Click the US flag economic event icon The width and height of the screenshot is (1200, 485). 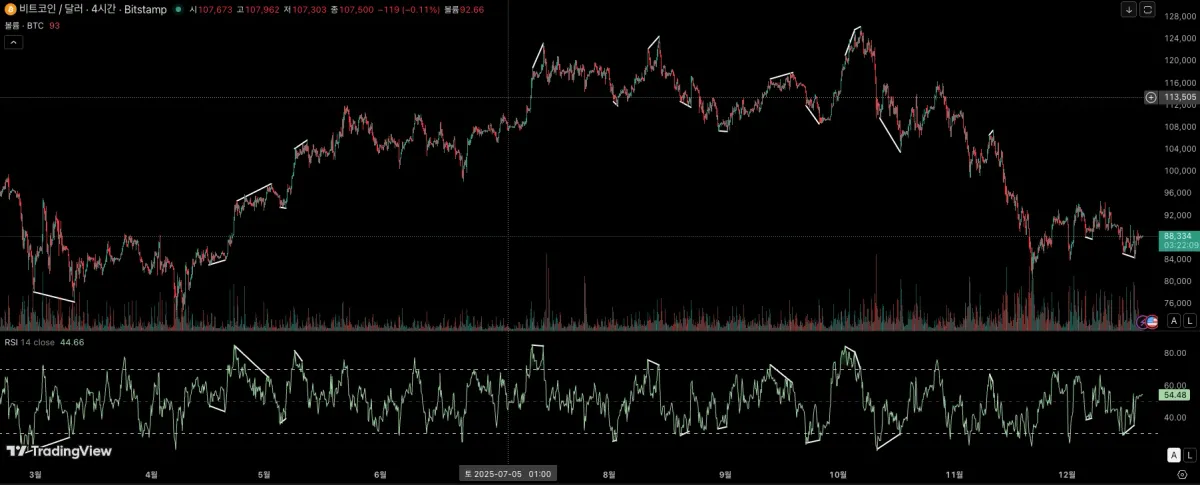(x=1152, y=321)
